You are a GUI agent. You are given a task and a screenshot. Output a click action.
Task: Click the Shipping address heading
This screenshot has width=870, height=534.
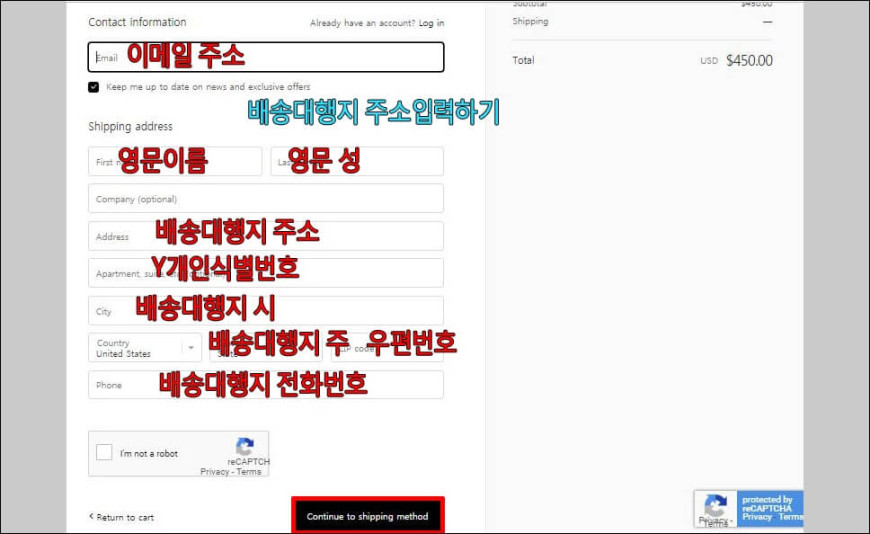click(x=130, y=127)
